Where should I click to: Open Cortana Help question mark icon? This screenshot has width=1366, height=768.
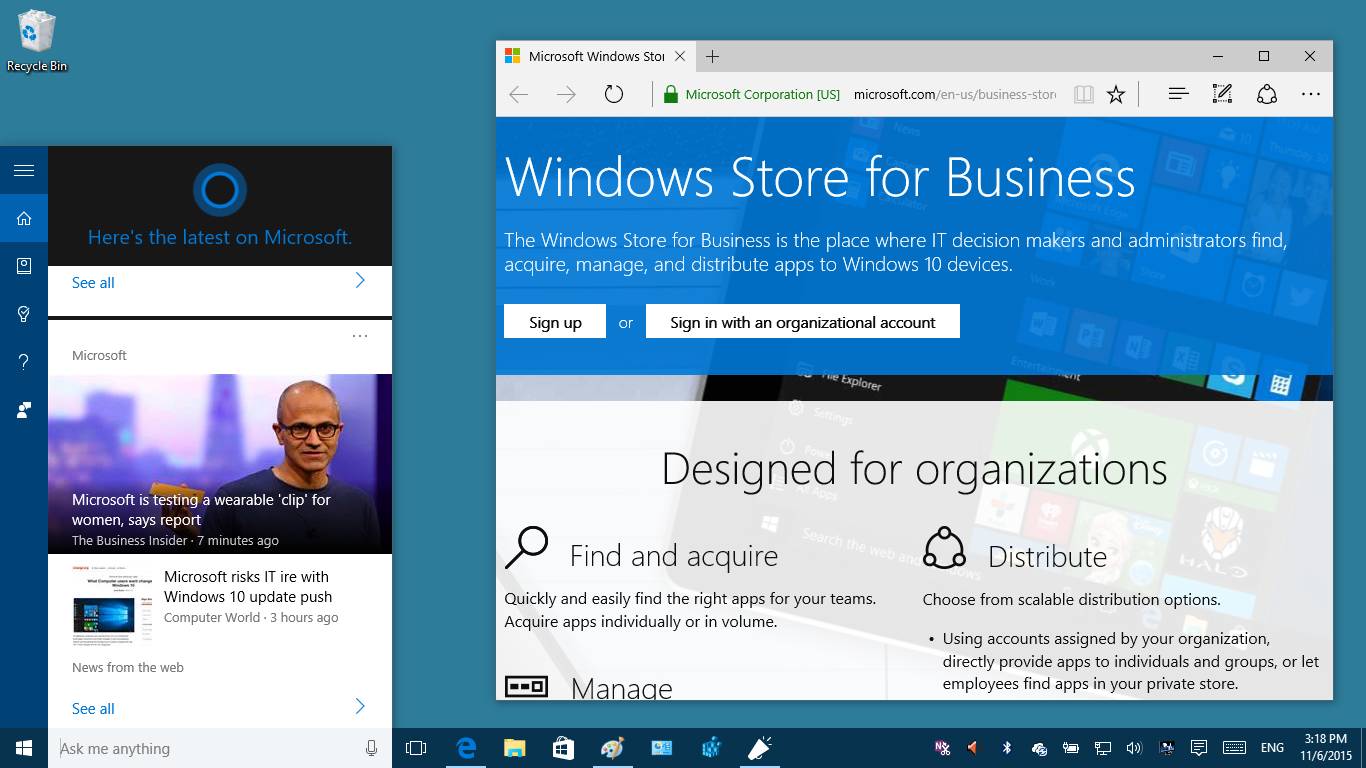click(x=24, y=362)
